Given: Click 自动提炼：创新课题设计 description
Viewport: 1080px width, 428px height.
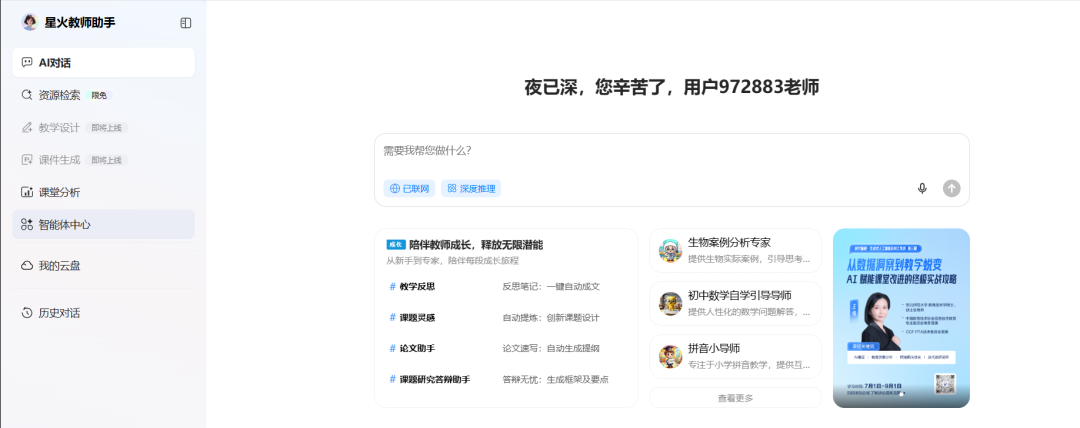Looking at the screenshot, I should 551,318.
